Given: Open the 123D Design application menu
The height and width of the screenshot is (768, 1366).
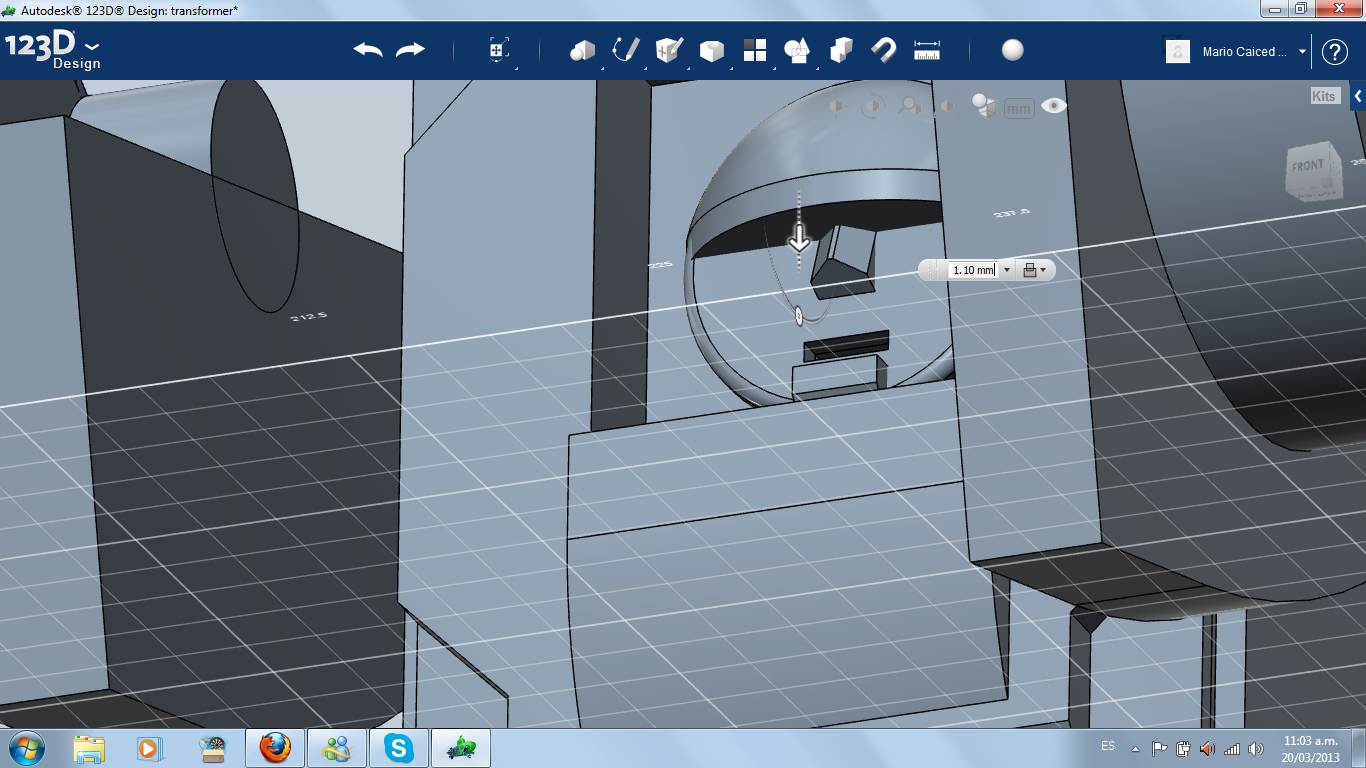Looking at the screenshot, I should (53, 51).
